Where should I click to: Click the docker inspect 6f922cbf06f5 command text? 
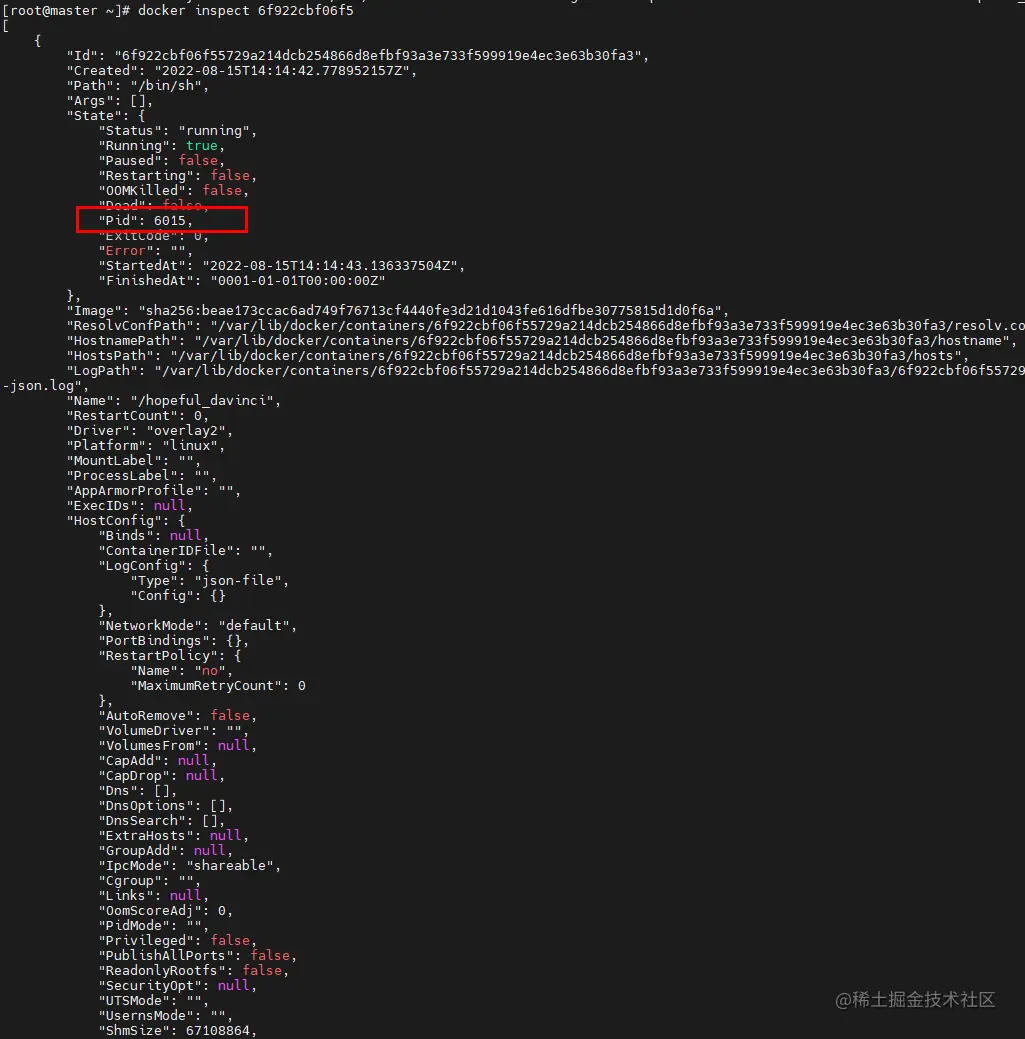tap(246, 11)
